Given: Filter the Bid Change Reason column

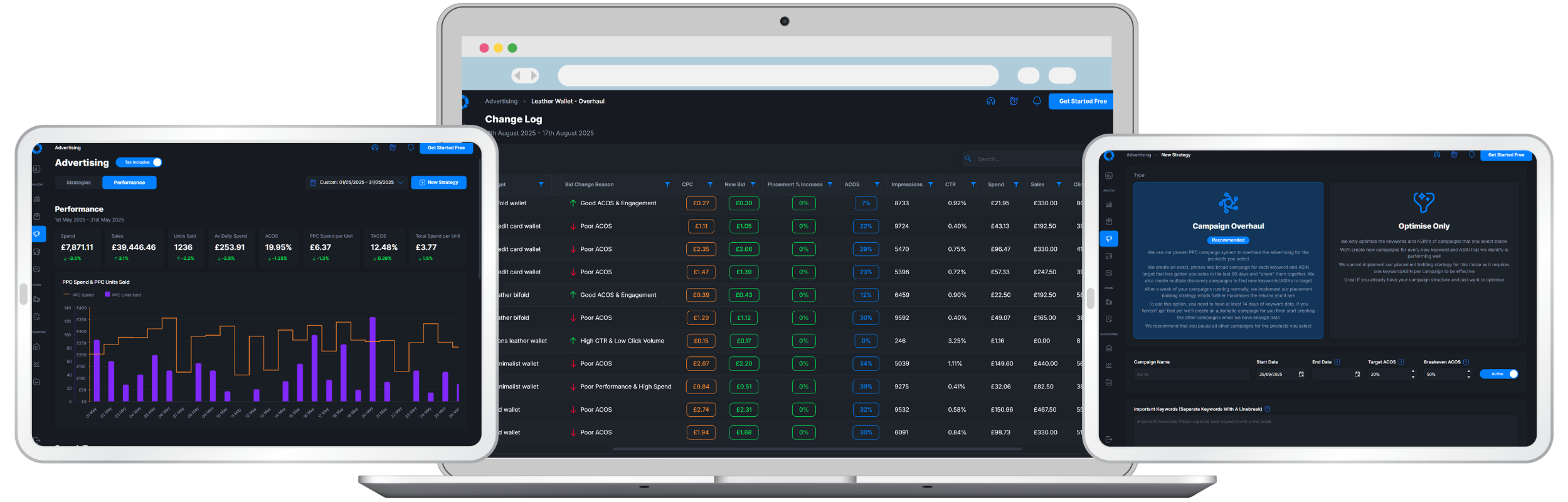Looking at the screenshot, I should click(x=667, y=184).
